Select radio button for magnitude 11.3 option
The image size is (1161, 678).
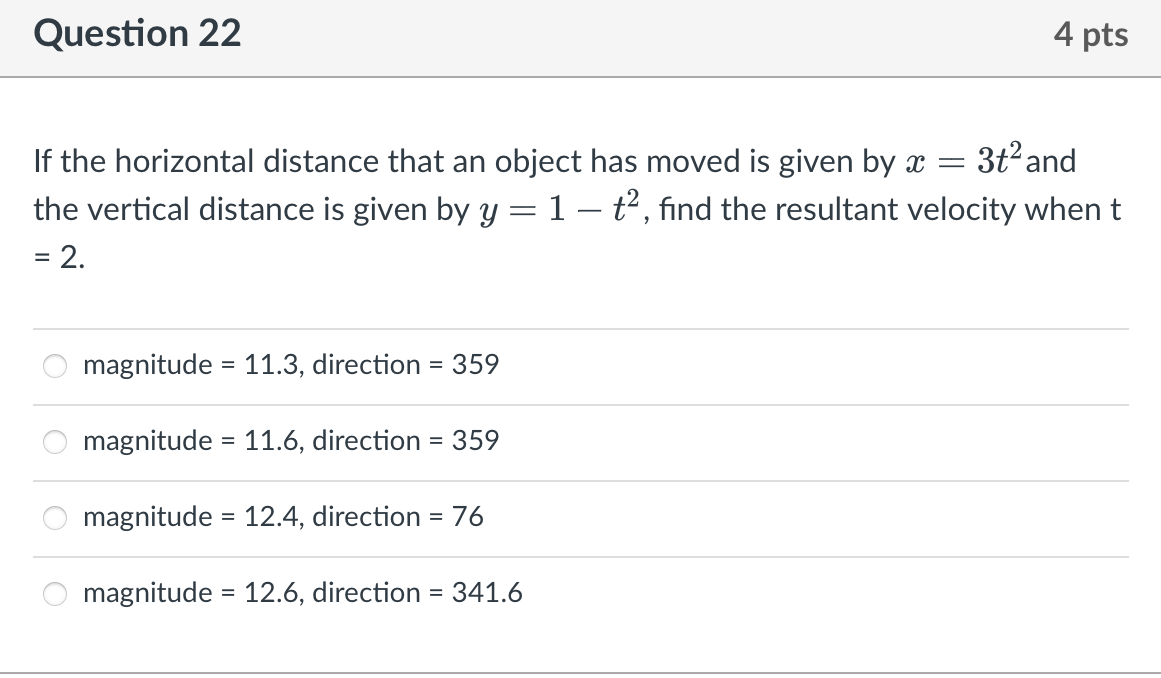[55, 366]
